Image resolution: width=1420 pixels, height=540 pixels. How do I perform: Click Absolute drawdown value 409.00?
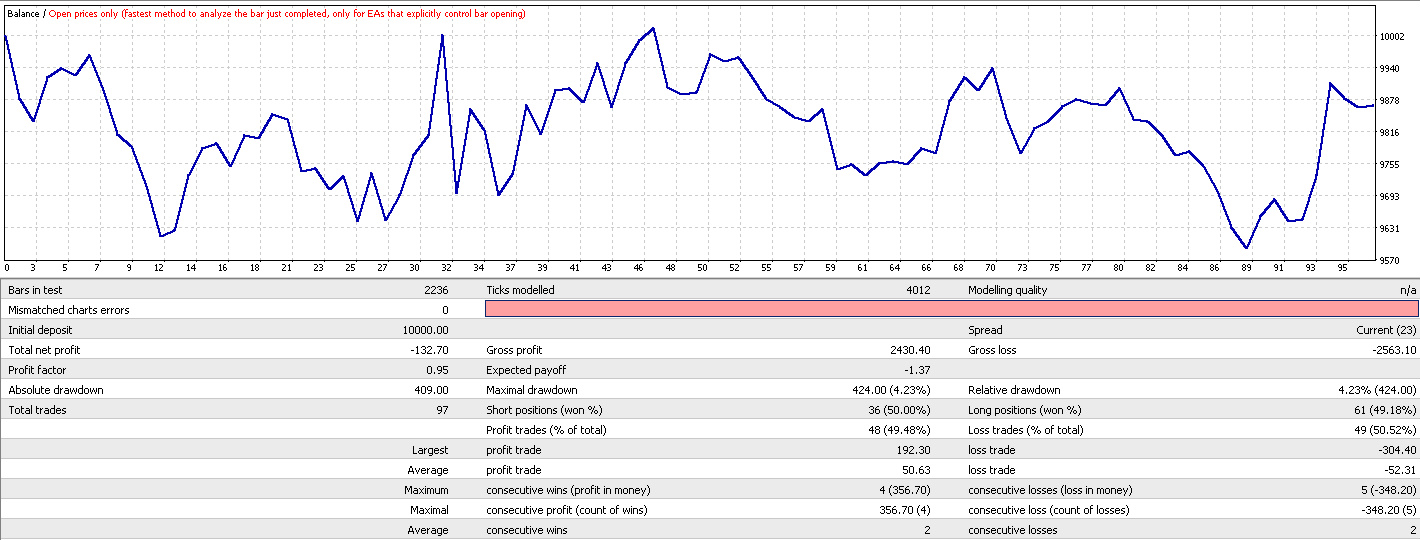tap(433, 390)
